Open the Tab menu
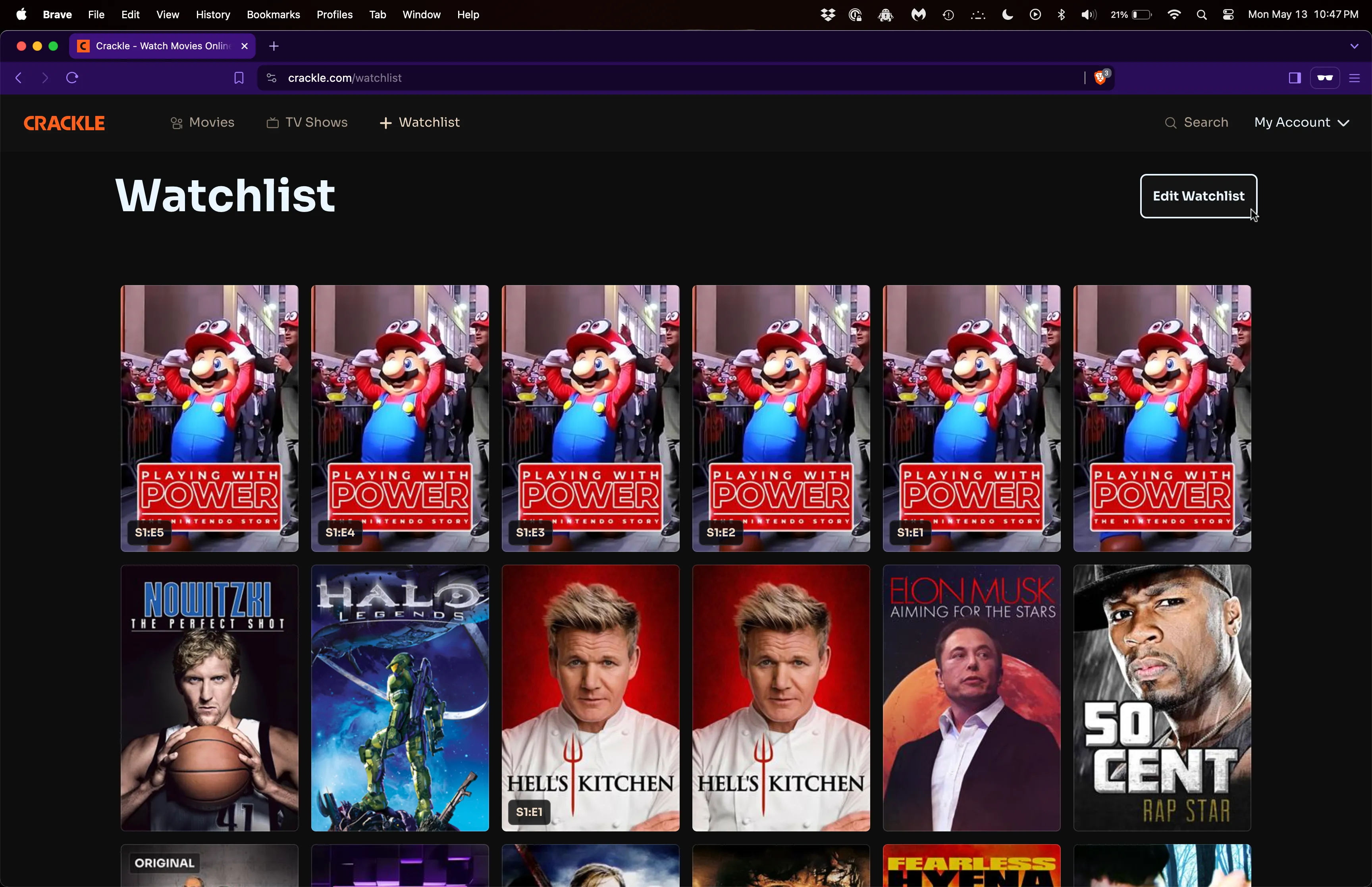This screenshot has height=887, width=1372. coord(378,14)
